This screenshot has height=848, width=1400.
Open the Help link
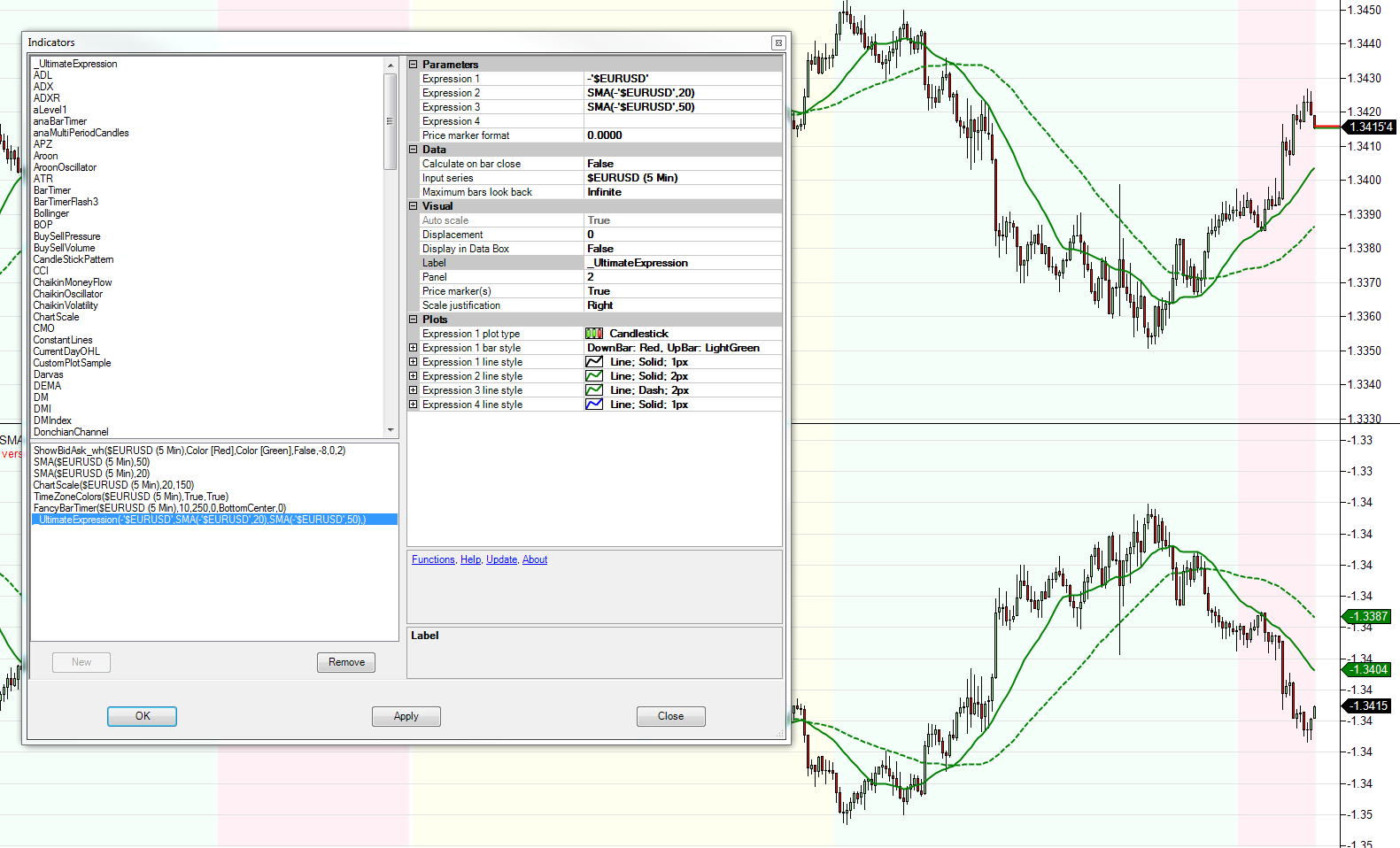[x=470, y=559]
